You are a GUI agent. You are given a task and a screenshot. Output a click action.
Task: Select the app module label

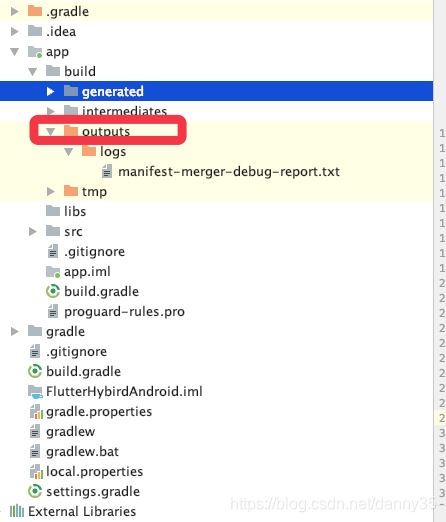57,52
